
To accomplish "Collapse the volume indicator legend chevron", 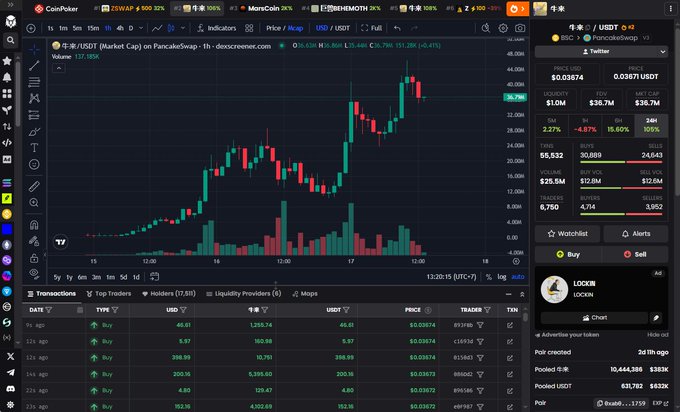I will coord(59,68).
